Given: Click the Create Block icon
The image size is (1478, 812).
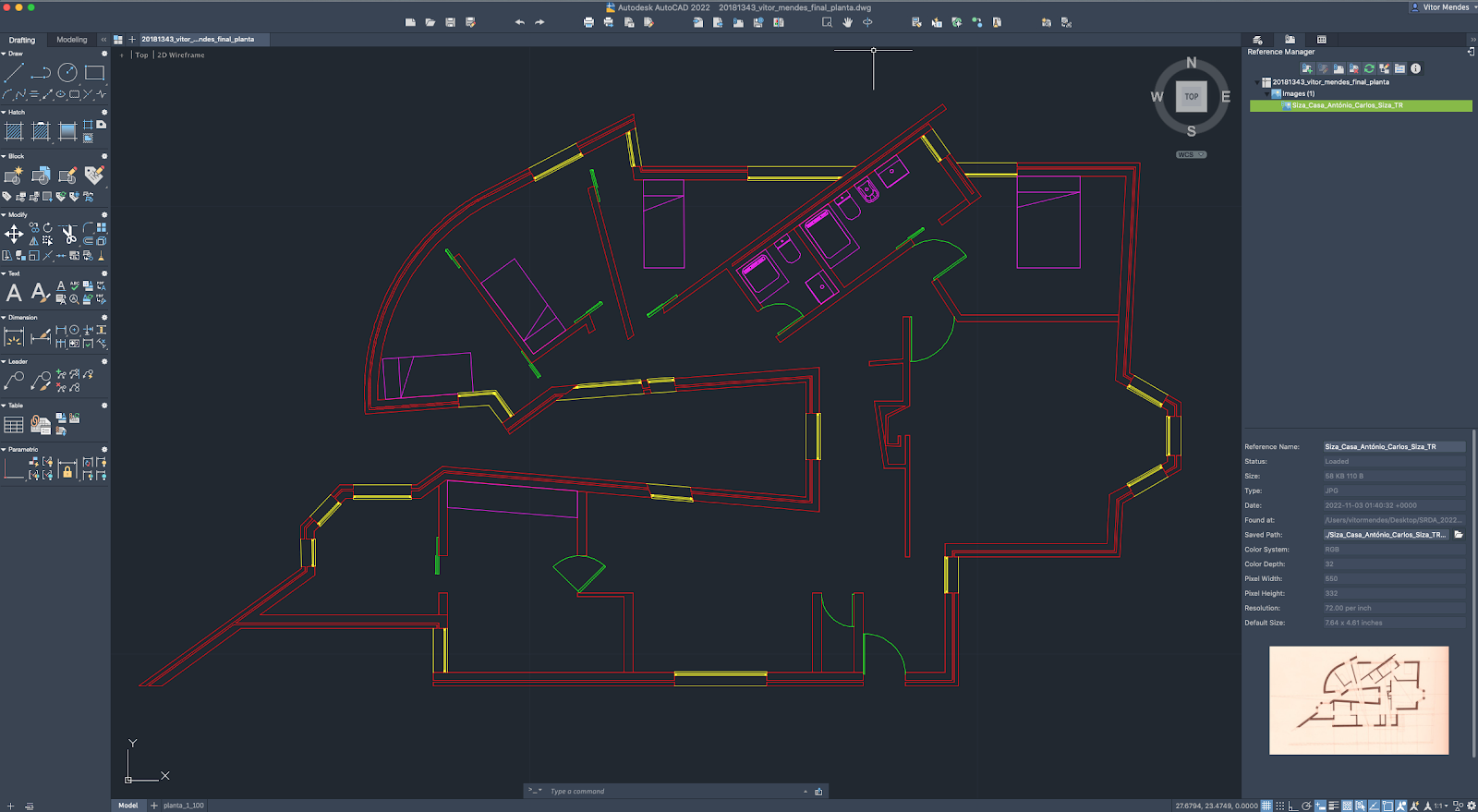Looking at the screenshot, I should point(14,176).
